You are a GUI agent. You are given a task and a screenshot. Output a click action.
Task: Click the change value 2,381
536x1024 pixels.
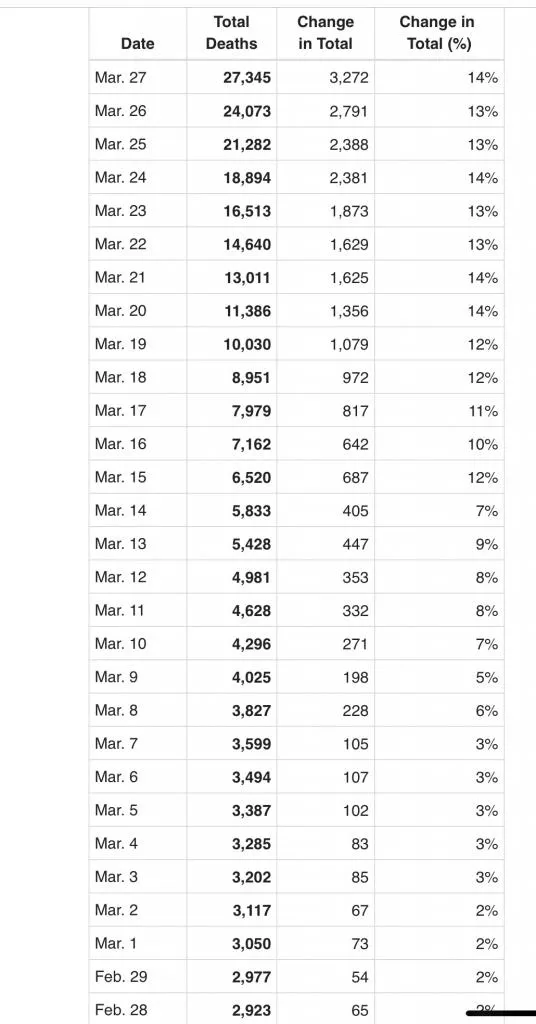point(349,178)
